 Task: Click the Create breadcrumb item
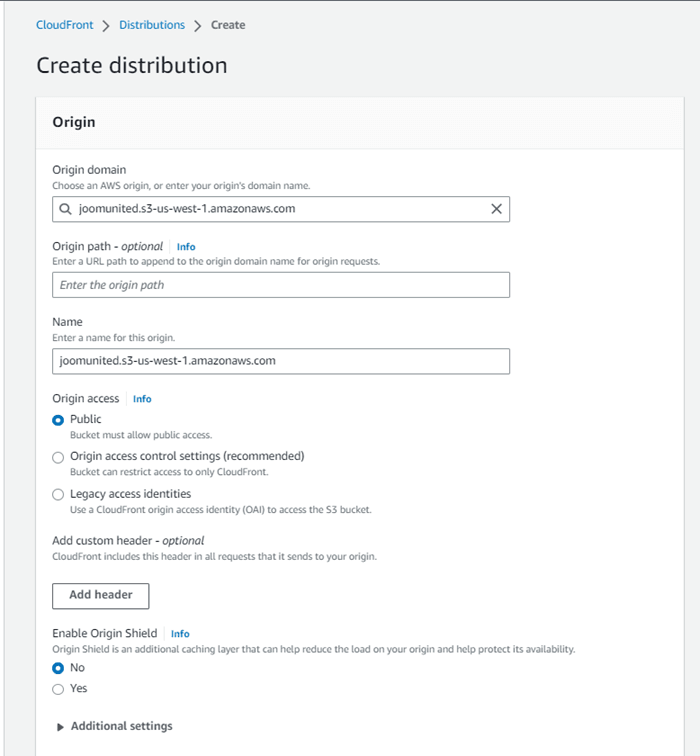[x=228, y=25]
